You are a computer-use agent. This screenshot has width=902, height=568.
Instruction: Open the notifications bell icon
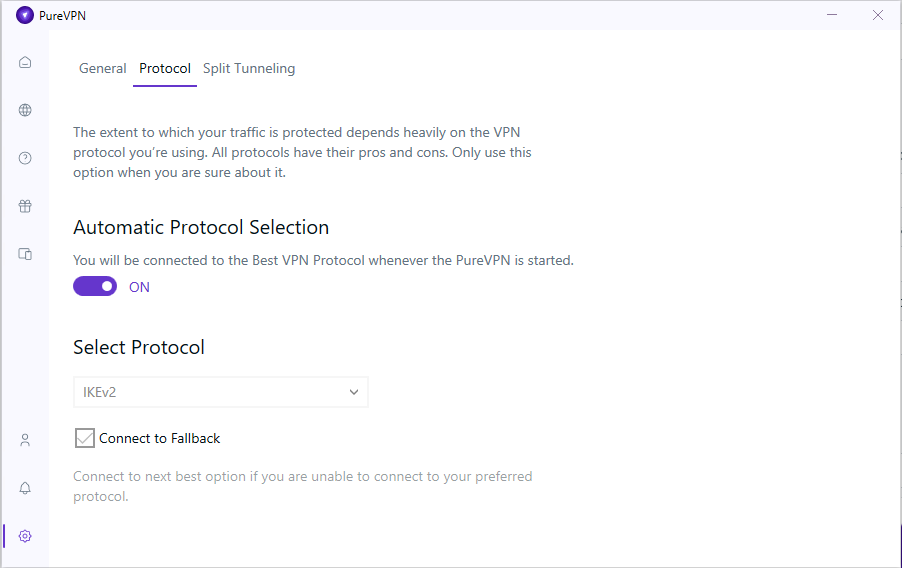tap(25, 488)
